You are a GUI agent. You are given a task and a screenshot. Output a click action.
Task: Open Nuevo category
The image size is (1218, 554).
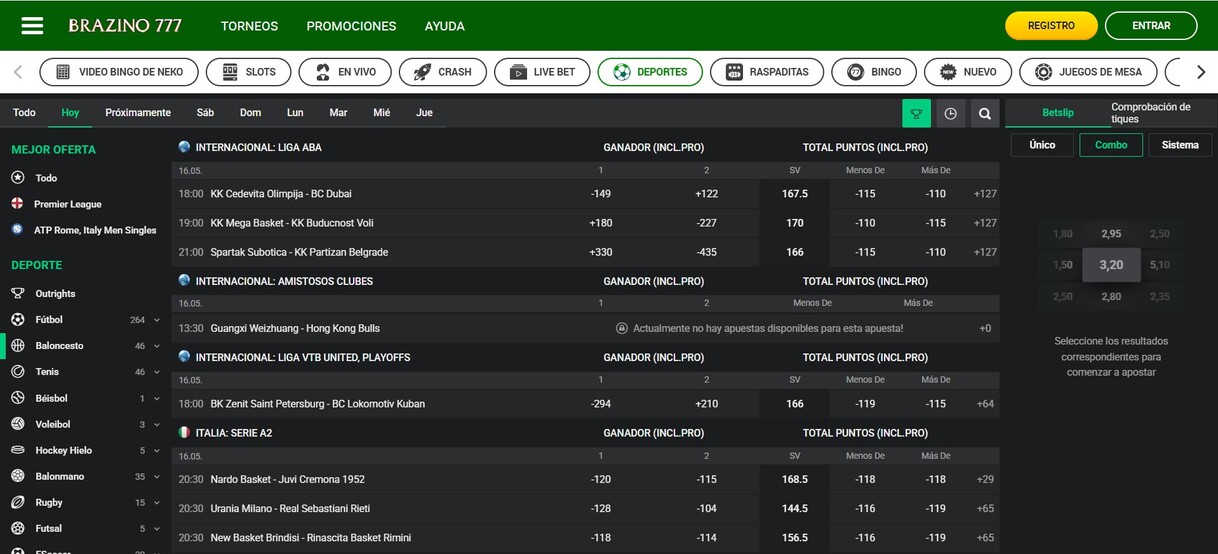tap(967, 72)
